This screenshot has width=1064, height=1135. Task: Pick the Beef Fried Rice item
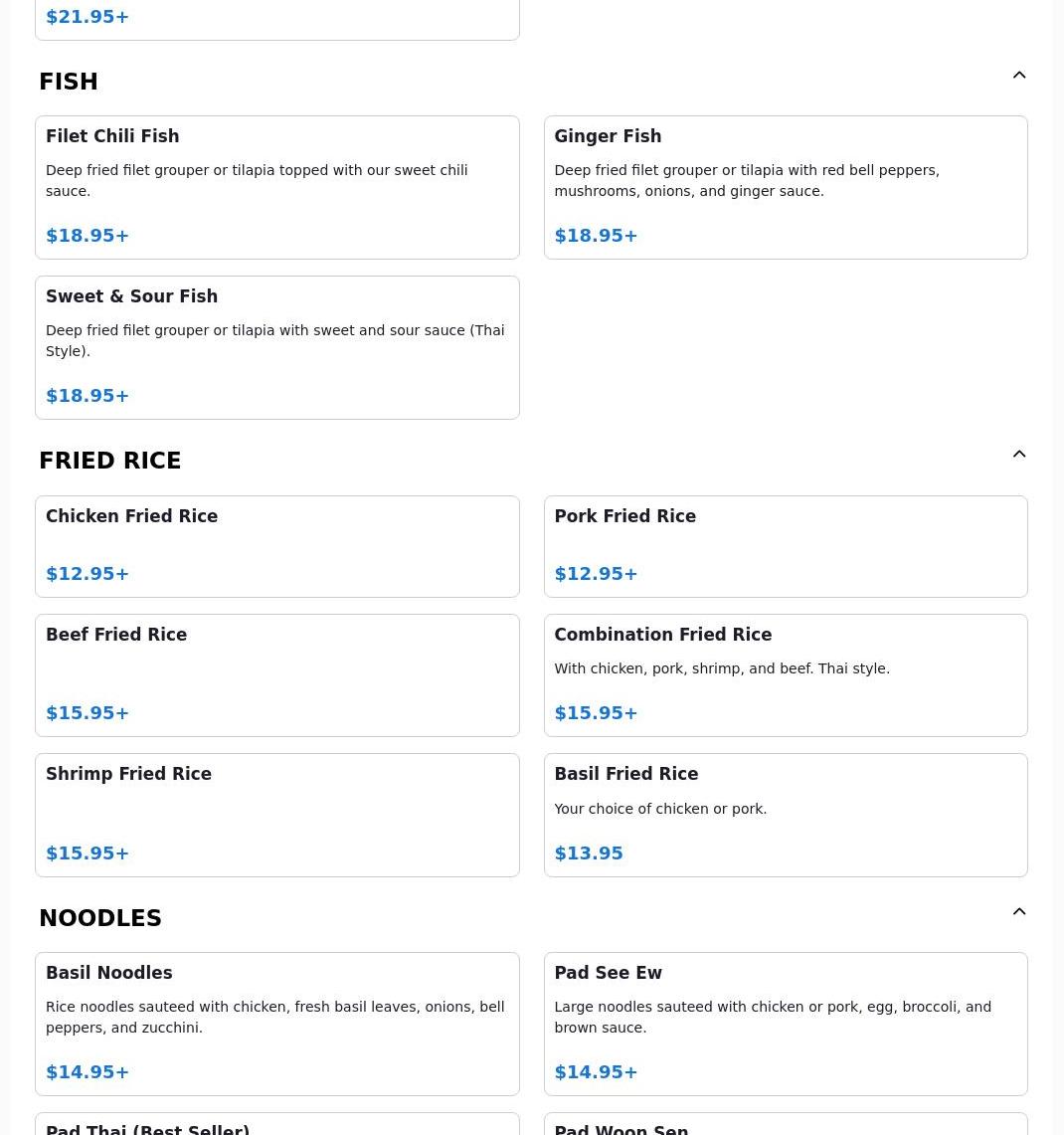click(x=276, y=674)
